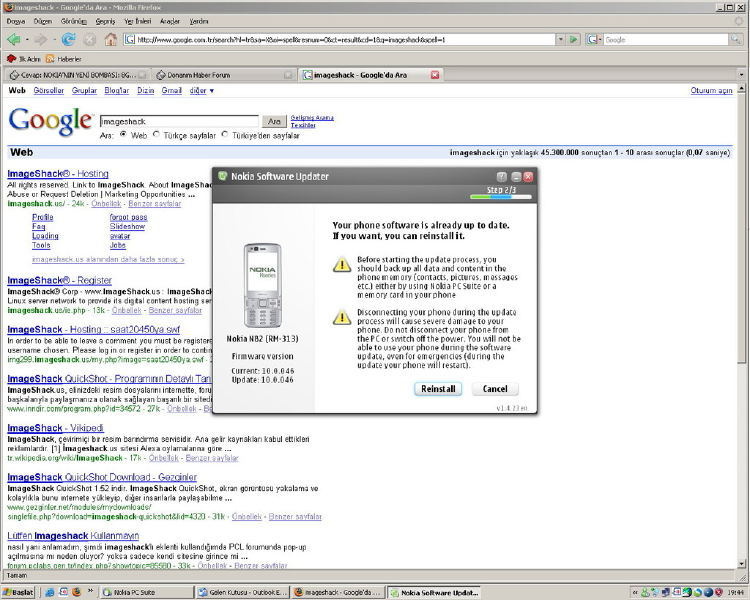The width and height of the screenshot is (750, 600).
Task: Go to the Firefox Home page icon
Action: coord(111,40)
